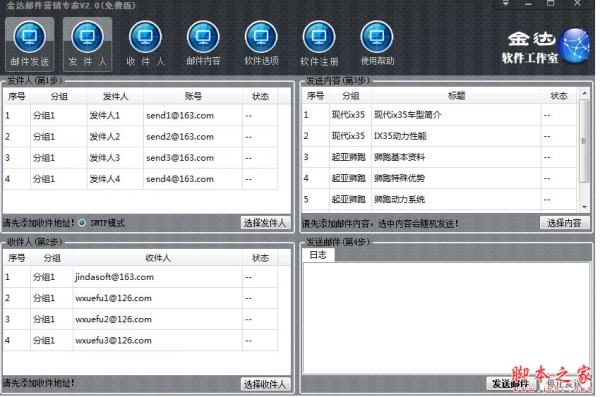
Task: Click the 发送邮件 button
Action: pyautogui.click(x=510, y=383)
